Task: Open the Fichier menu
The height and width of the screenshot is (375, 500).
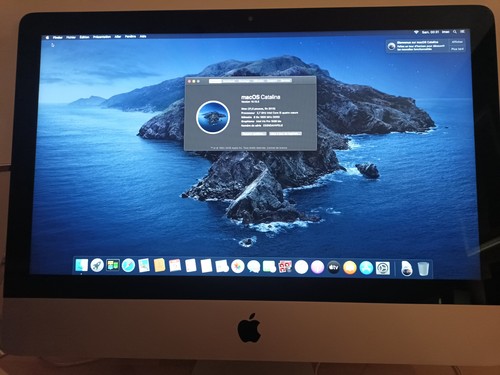Action: 71,37
